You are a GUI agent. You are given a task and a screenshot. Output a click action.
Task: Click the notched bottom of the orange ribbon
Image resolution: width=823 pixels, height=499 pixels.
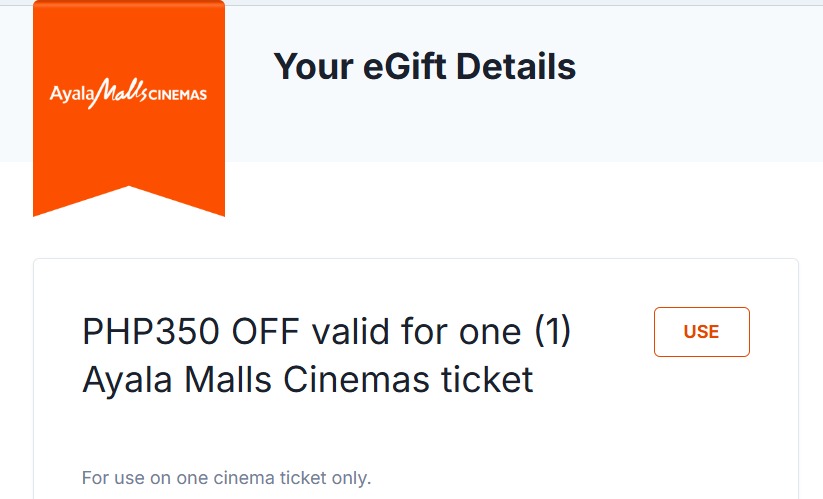pyautogui.click(x=129, y=198)
